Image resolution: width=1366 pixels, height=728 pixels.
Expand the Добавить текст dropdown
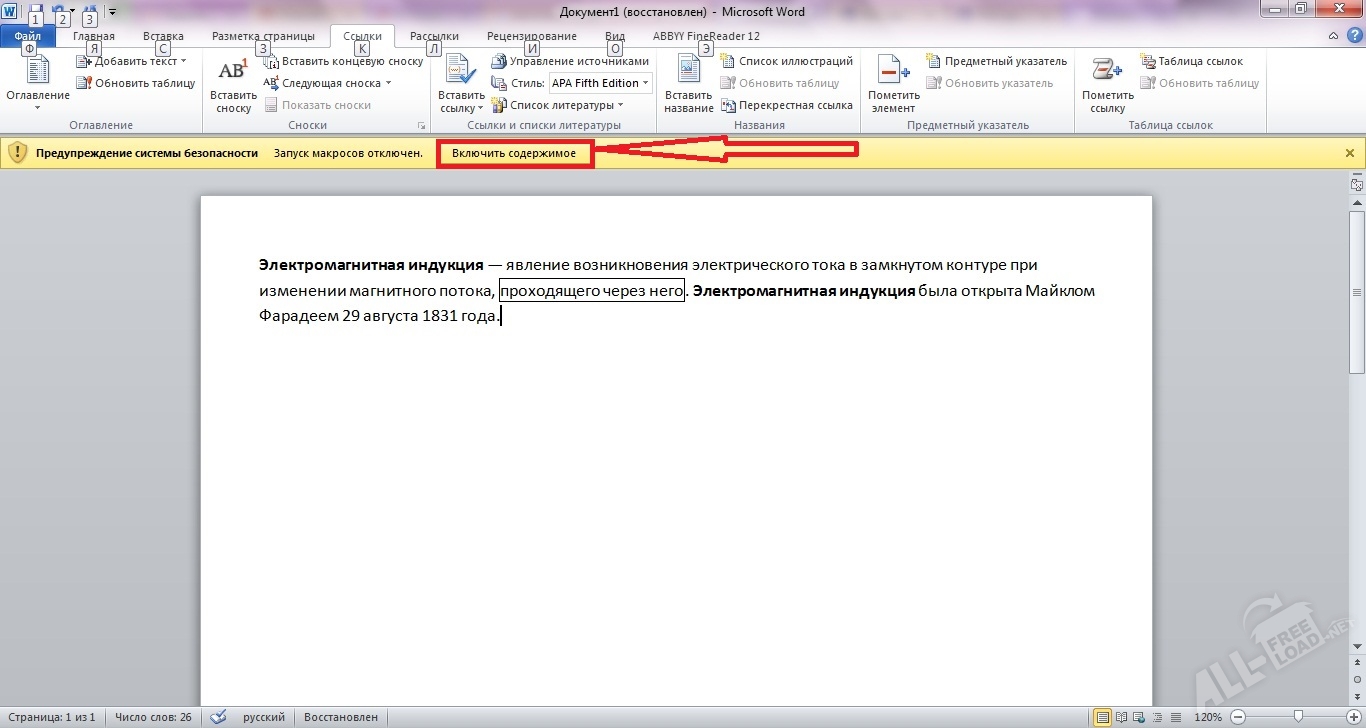tap(184, 61)
